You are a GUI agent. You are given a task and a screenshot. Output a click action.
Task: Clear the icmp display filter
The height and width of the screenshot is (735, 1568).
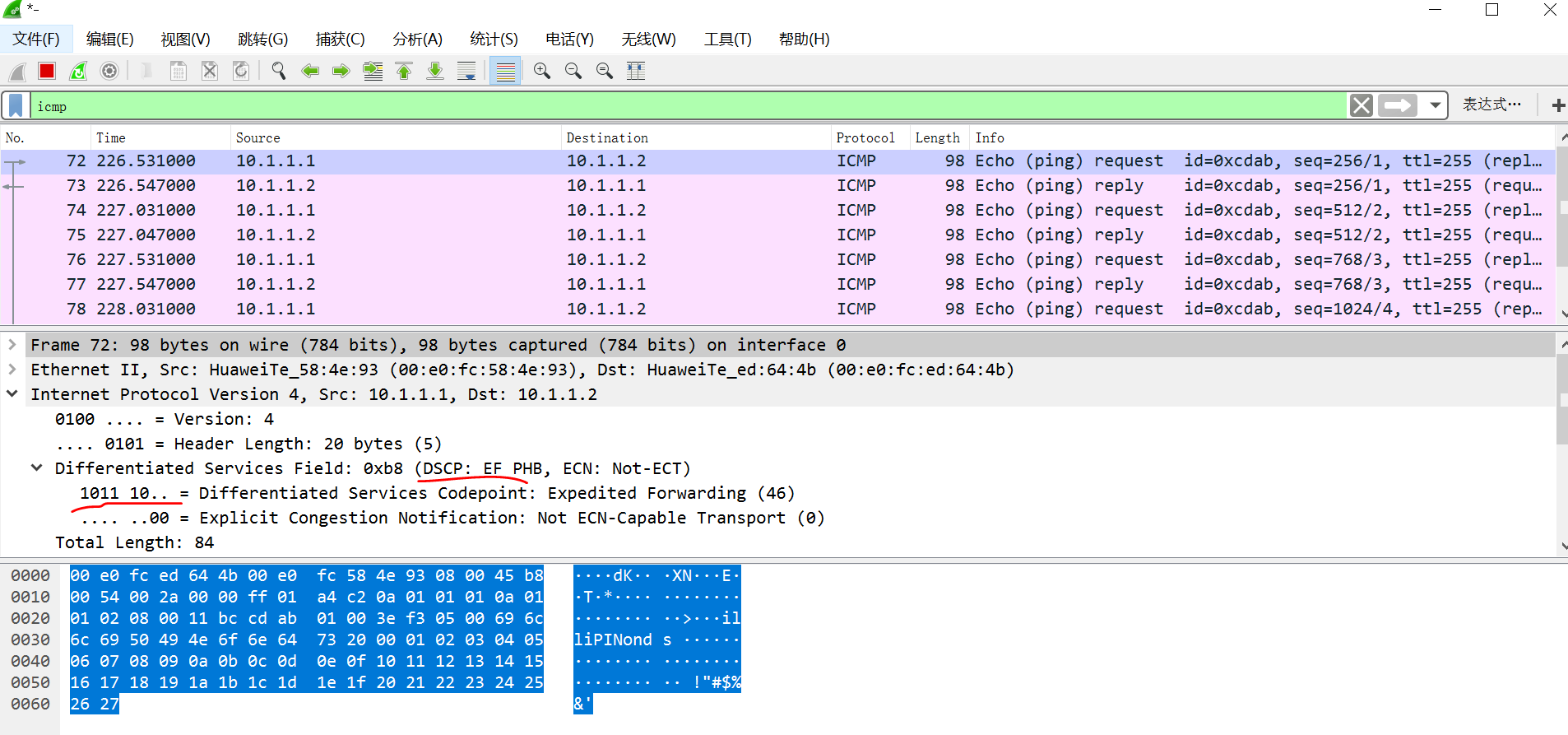pos(1362,105)
